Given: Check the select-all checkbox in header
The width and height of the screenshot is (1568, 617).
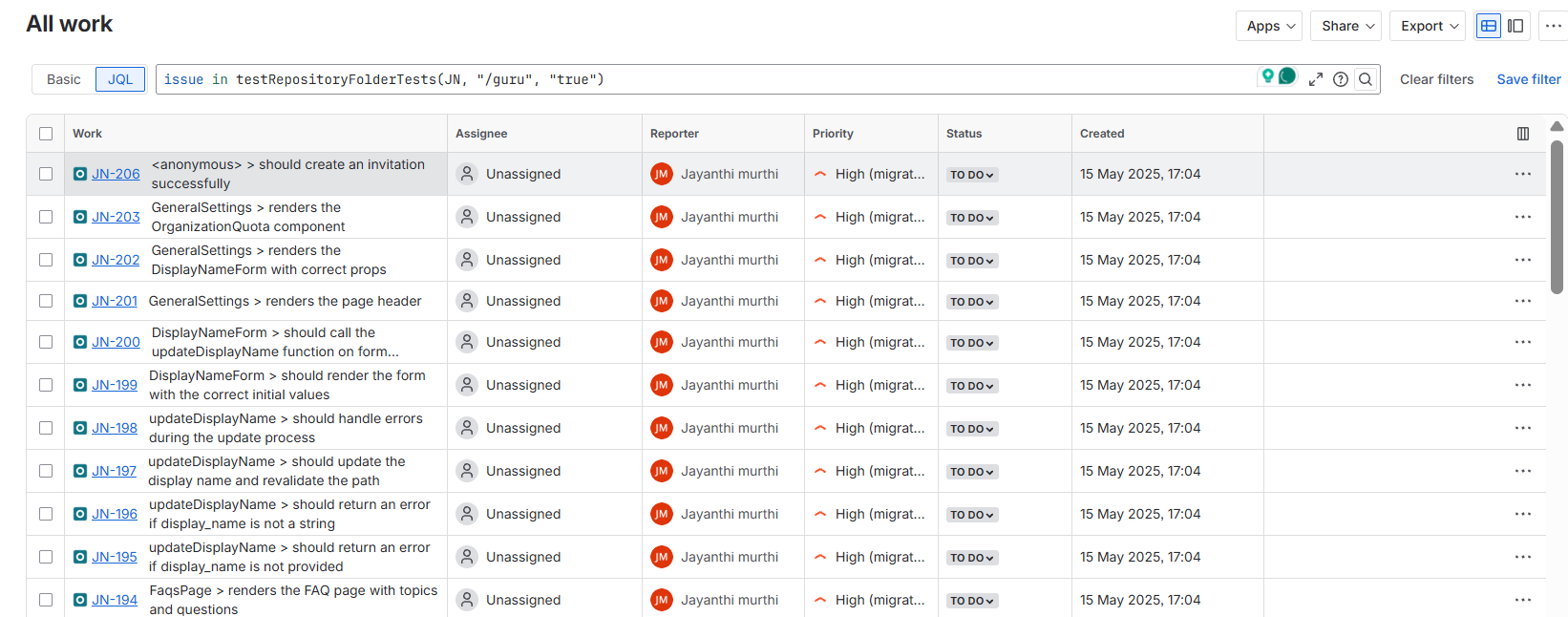Looking at the screenshot, I should point(46,134).
